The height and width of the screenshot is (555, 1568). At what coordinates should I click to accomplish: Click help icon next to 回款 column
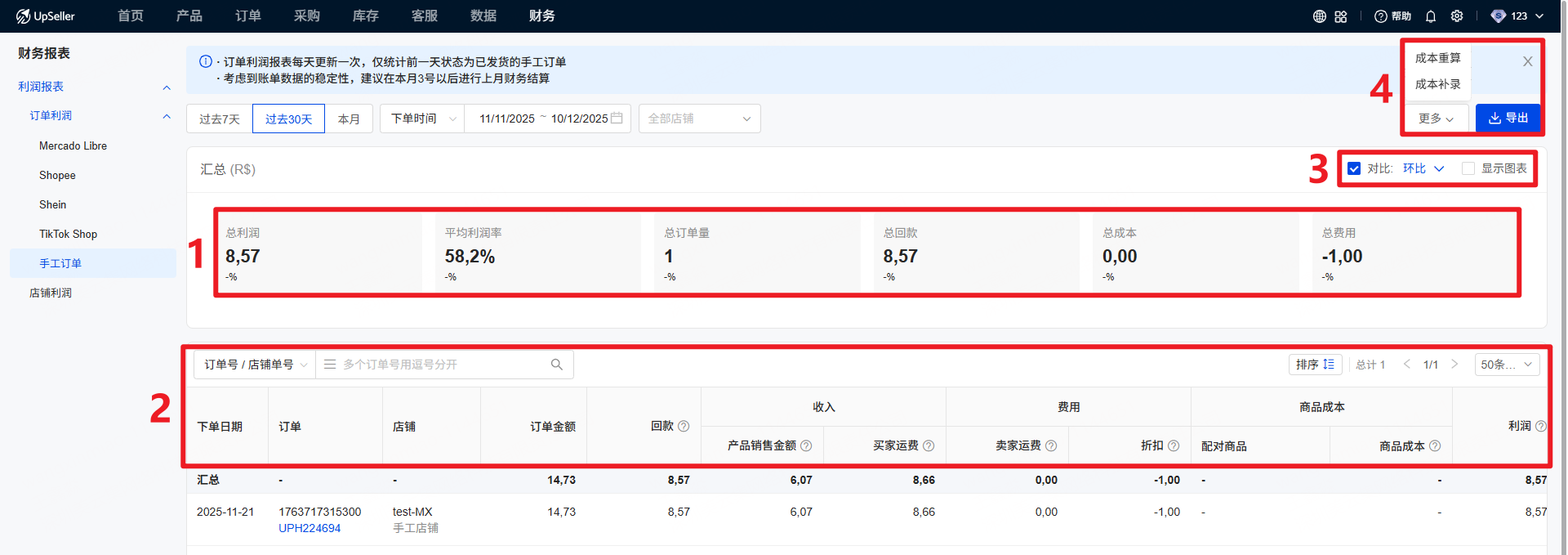(684, 426)
